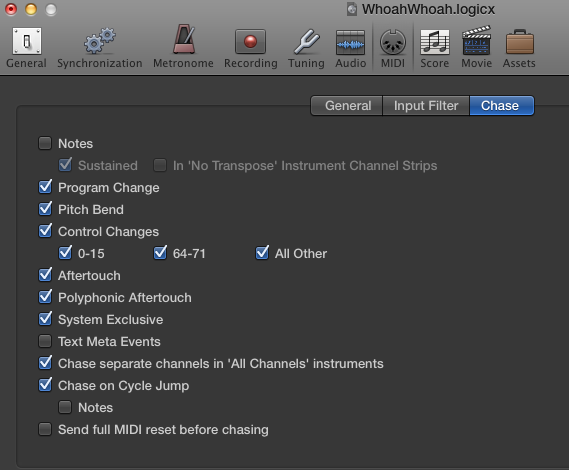Uncheck controller range 0-15

coord(65,253)
